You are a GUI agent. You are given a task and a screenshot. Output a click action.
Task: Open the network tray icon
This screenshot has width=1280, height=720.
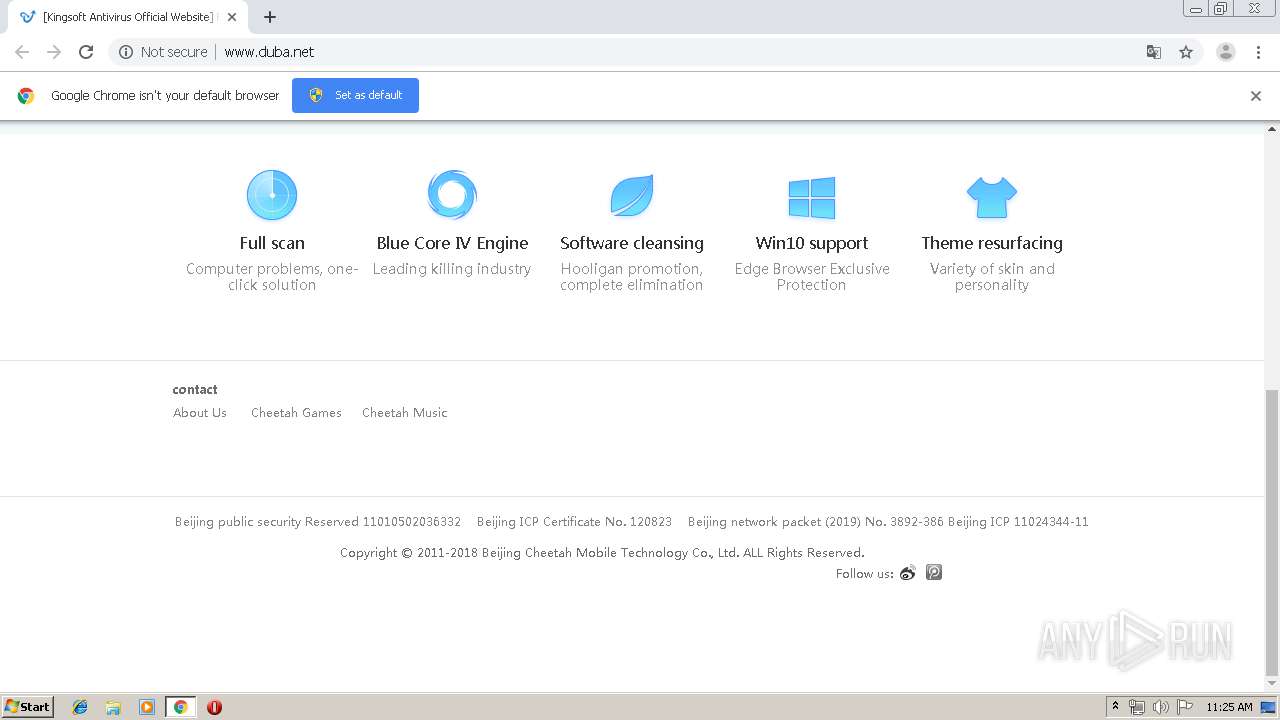1137,707
